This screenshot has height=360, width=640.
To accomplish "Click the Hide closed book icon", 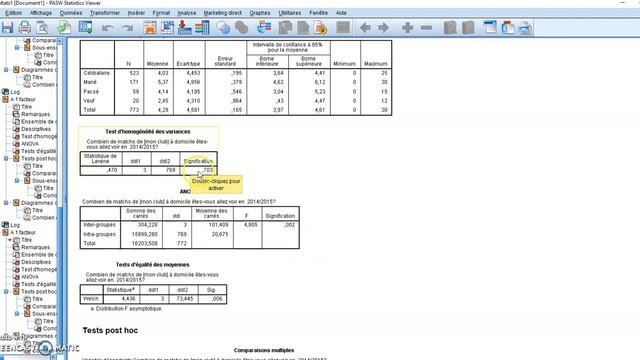I will click(468, 28).
